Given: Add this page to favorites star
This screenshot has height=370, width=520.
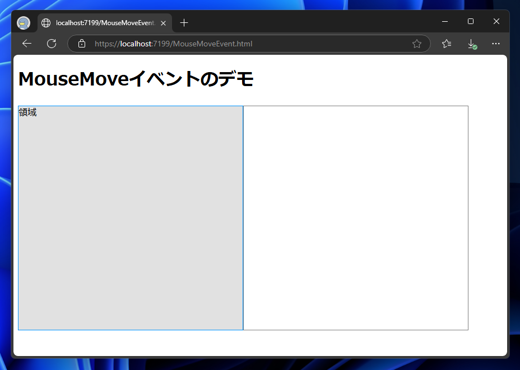Looking at the screenshot, I should 417,44.
